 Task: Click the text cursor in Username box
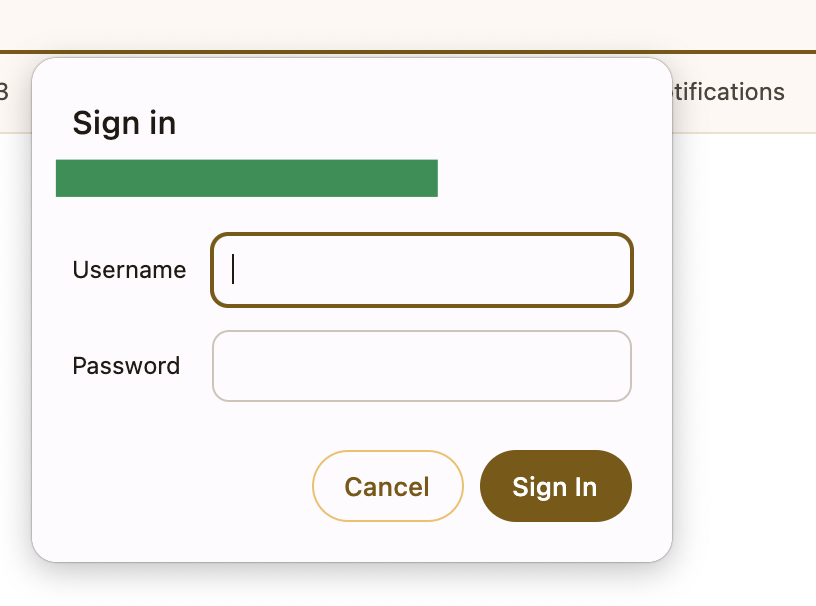click(x=233, y=269)
